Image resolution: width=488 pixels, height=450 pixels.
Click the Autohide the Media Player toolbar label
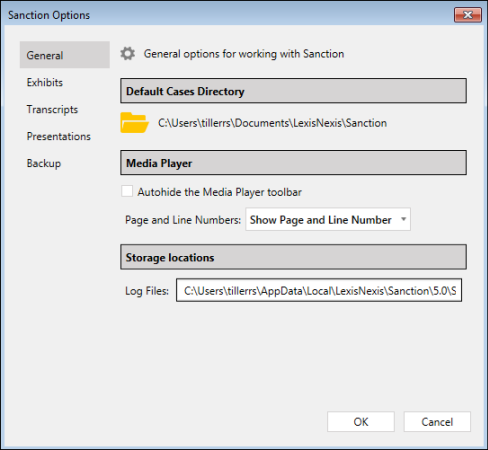[220, 192]
